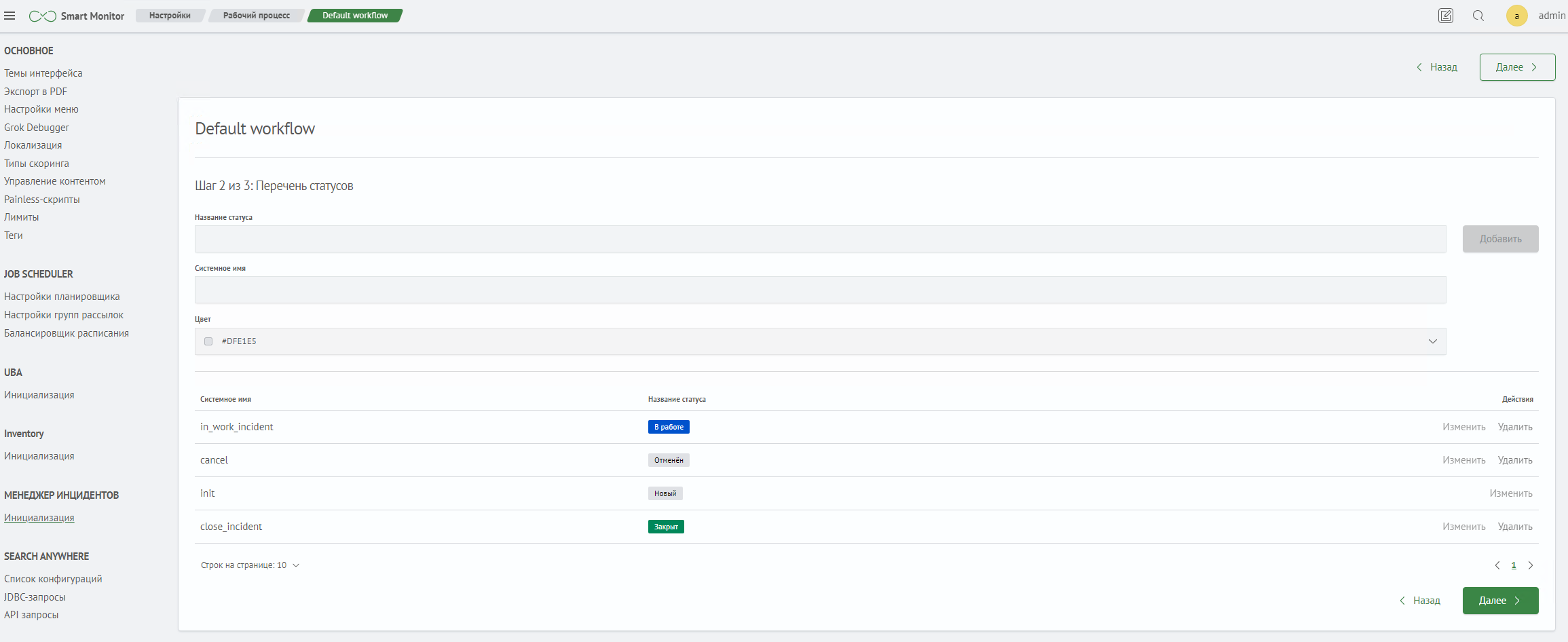Open Строк на странице: 10 dropdown
Viewport: 1568px width, 642px height.
point(250,565)
